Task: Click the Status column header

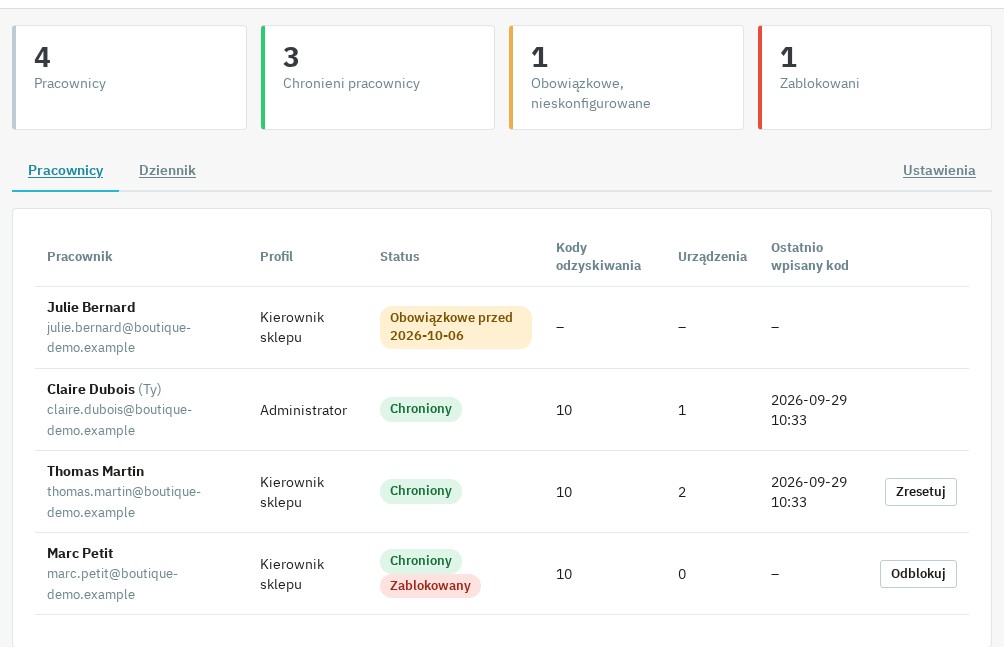Action: (400, 256)
